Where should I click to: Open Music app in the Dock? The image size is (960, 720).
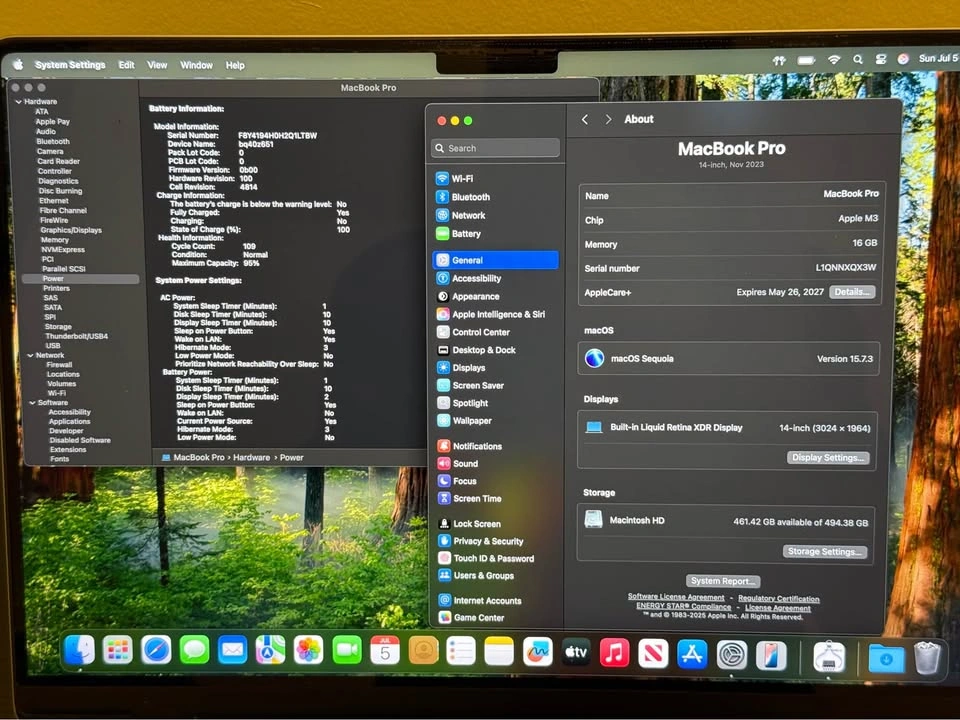tap(614, 653)
